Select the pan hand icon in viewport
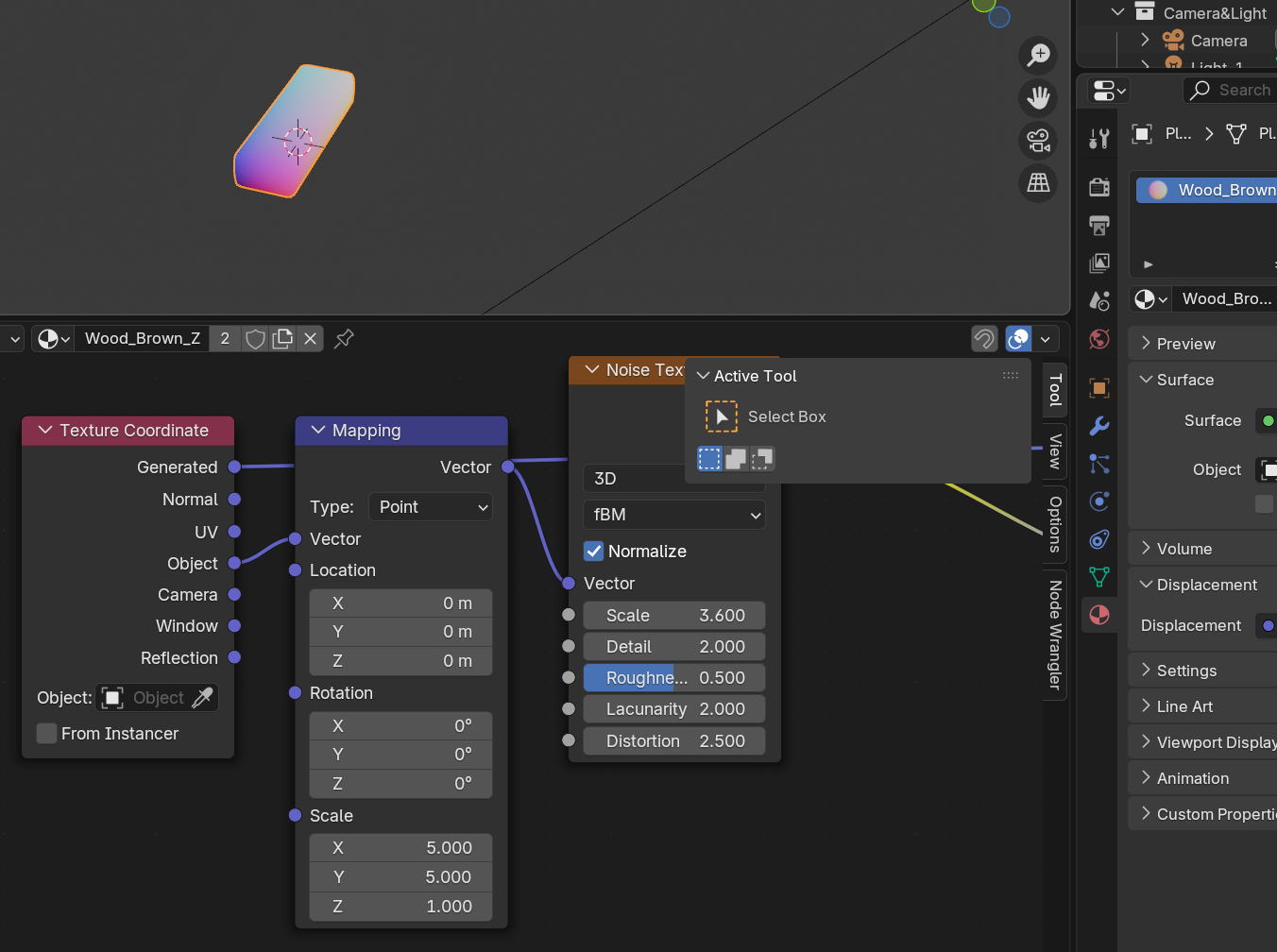1277x952 pixels. (x=1038, y=97)
